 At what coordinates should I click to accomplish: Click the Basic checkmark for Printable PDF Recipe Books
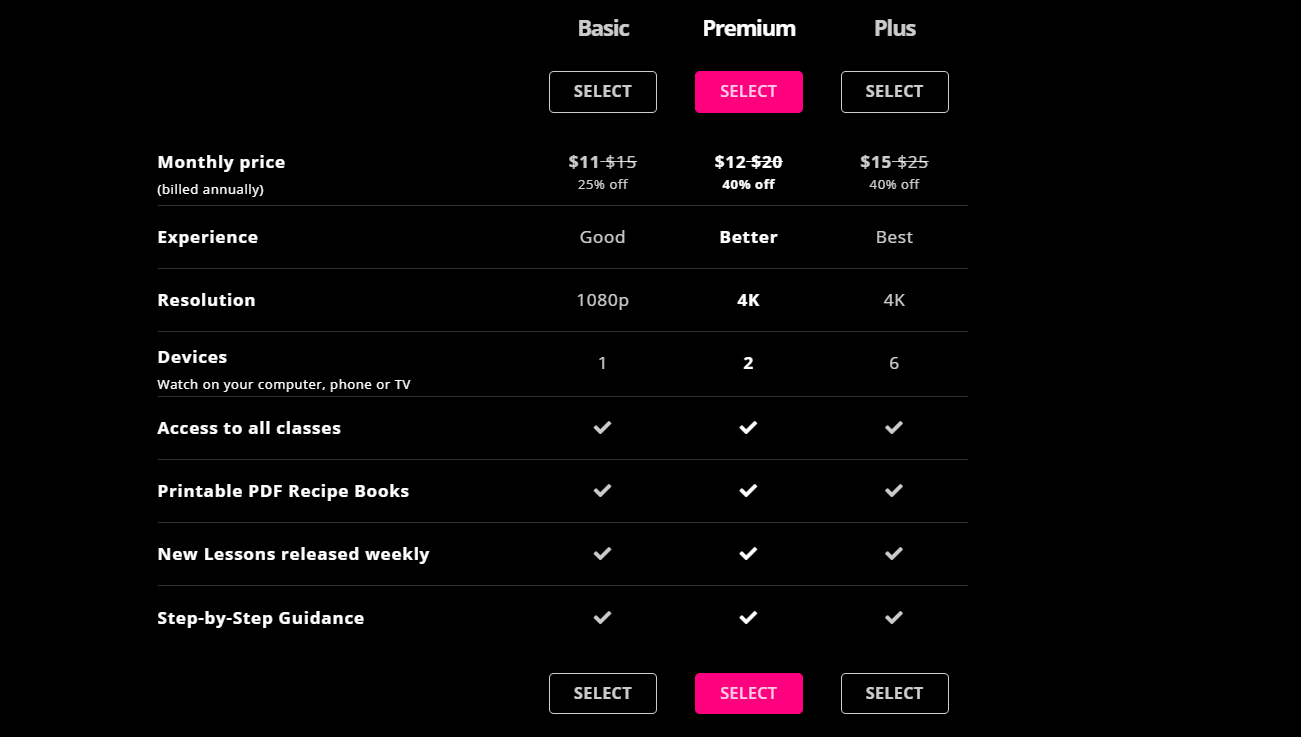[x=602, y=491]
